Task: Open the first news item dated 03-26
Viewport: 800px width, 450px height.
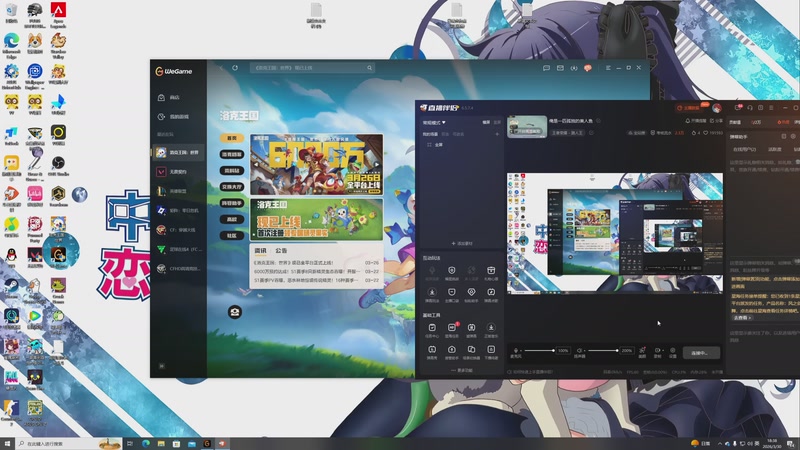Action: point(316,263)
